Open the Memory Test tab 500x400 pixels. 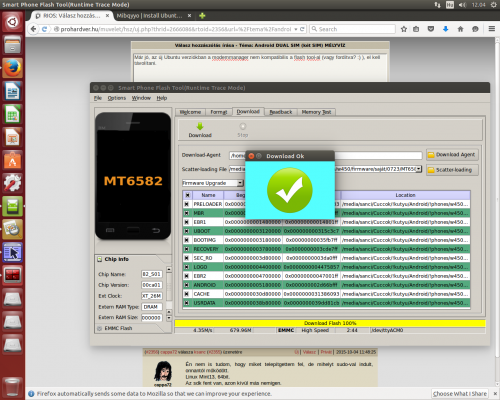[316, 112]
